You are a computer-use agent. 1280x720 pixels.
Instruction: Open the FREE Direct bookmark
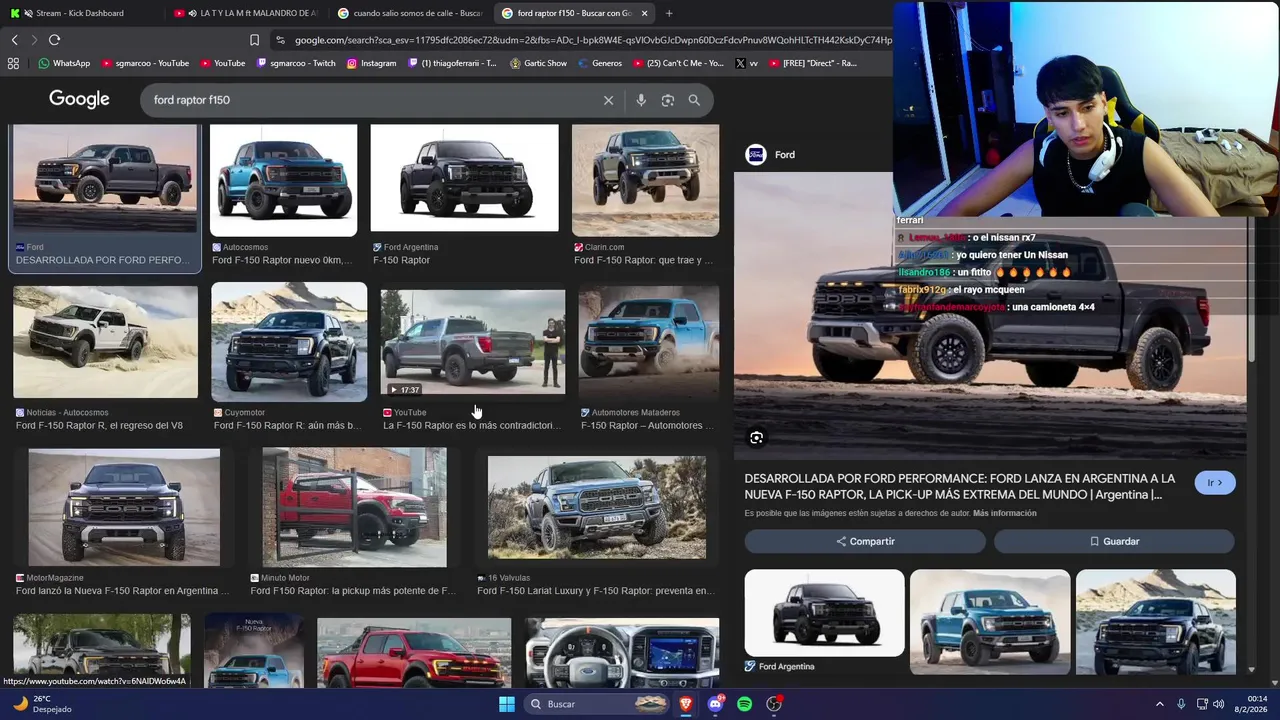click(x=813, y=63)
